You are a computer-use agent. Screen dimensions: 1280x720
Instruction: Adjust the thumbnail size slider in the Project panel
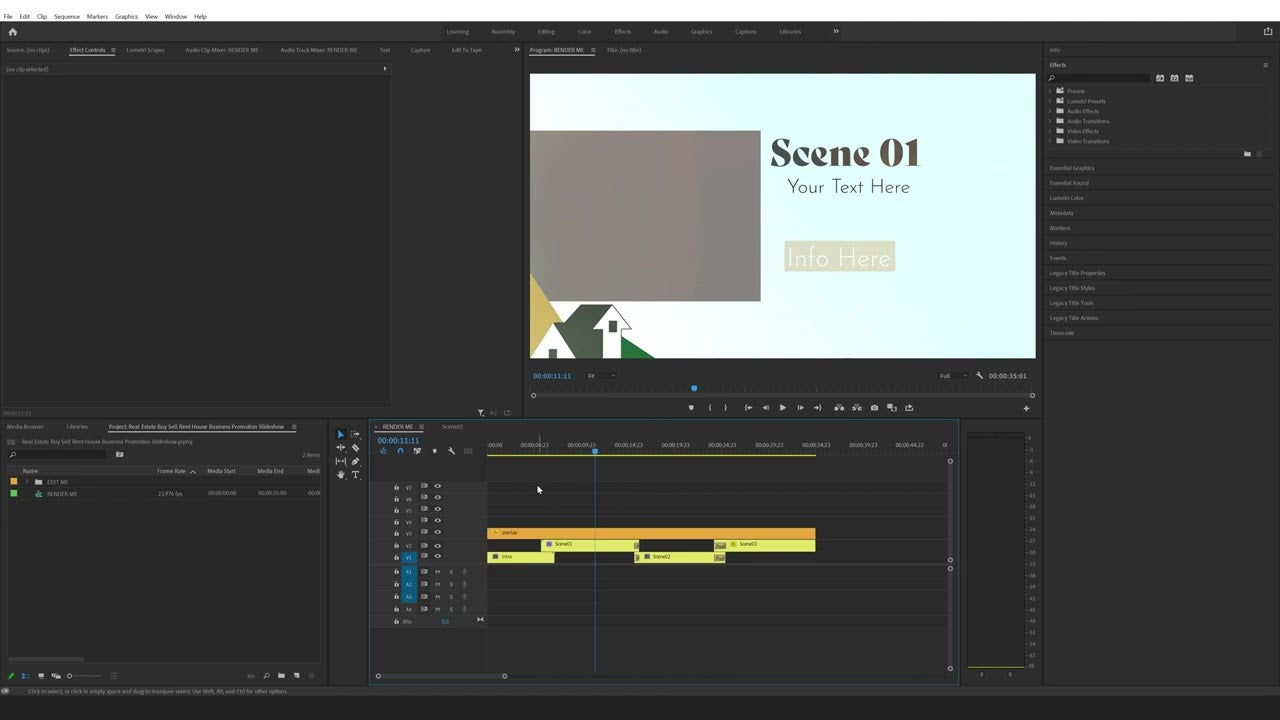pyautogui.click(x=68, y=676)
